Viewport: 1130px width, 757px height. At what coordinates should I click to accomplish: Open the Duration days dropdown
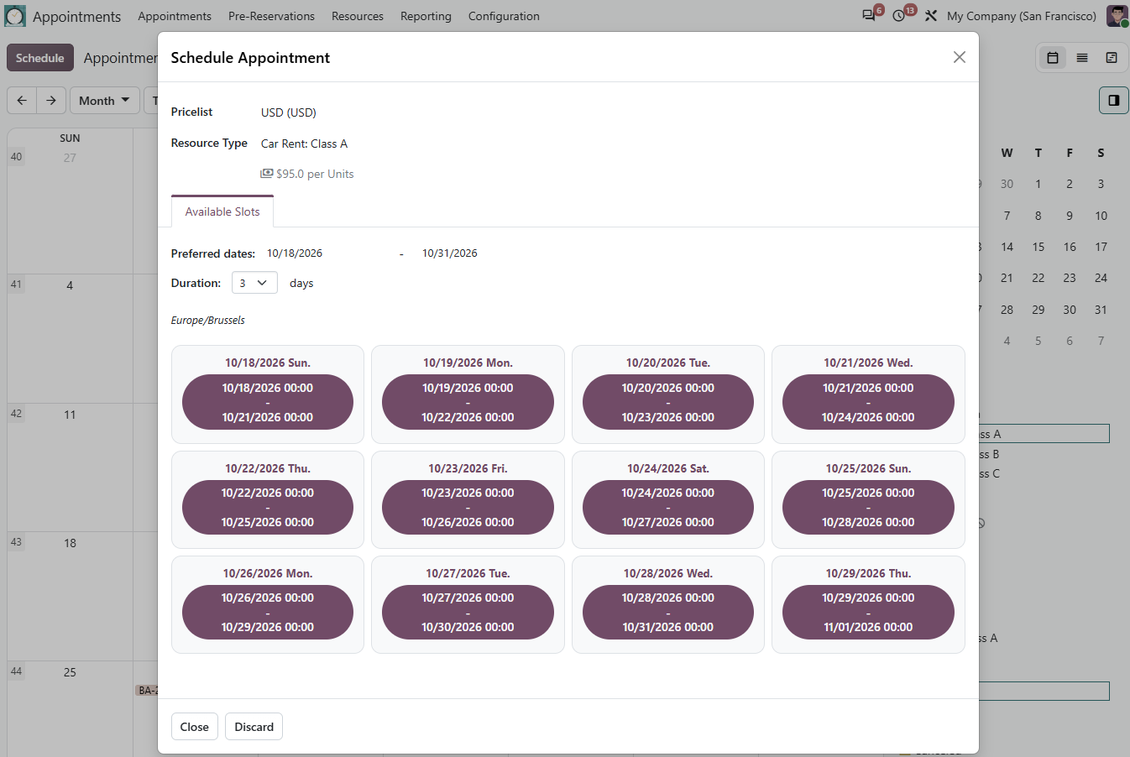click(x=254, y=283)
